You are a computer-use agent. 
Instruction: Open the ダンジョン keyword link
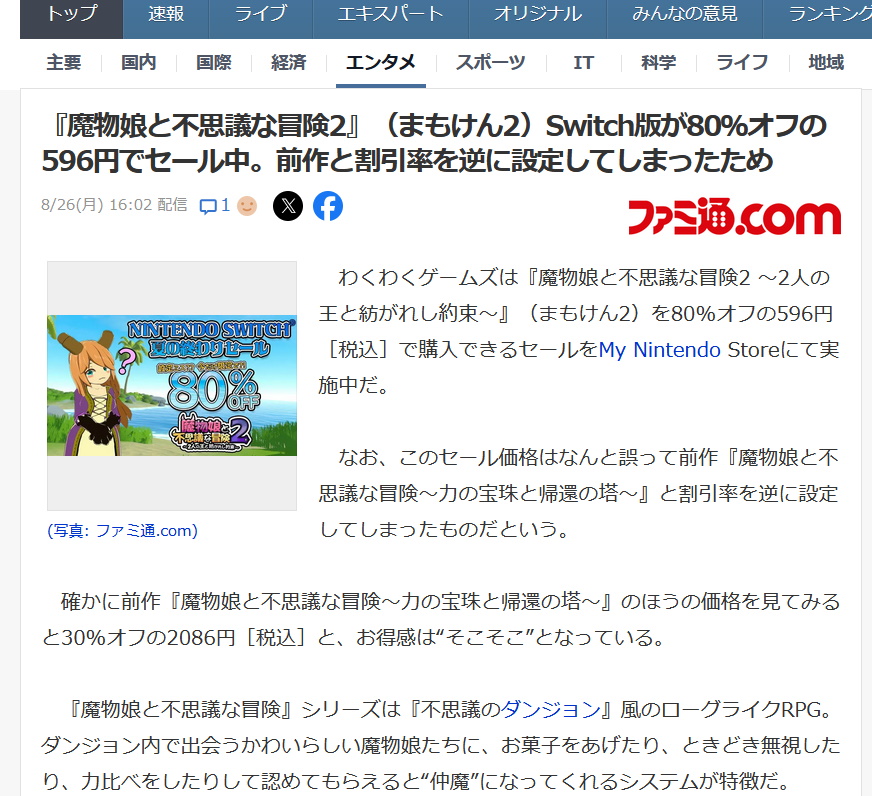(x=551, y=710)
